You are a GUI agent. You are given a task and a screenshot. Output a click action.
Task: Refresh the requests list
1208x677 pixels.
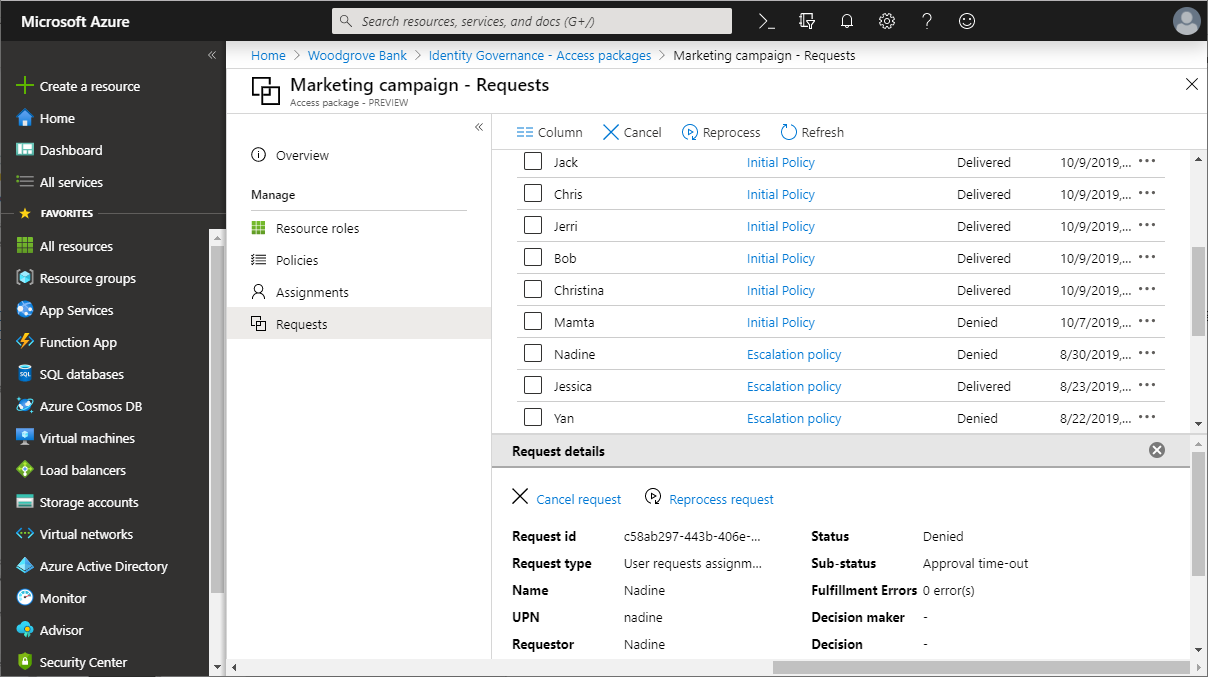812,131
